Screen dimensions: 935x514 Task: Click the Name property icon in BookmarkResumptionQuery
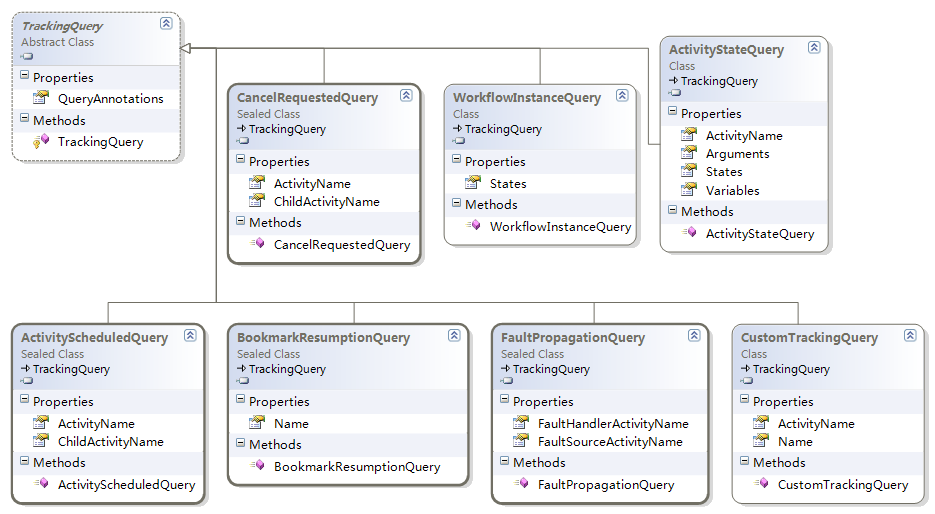pos(257,423)
